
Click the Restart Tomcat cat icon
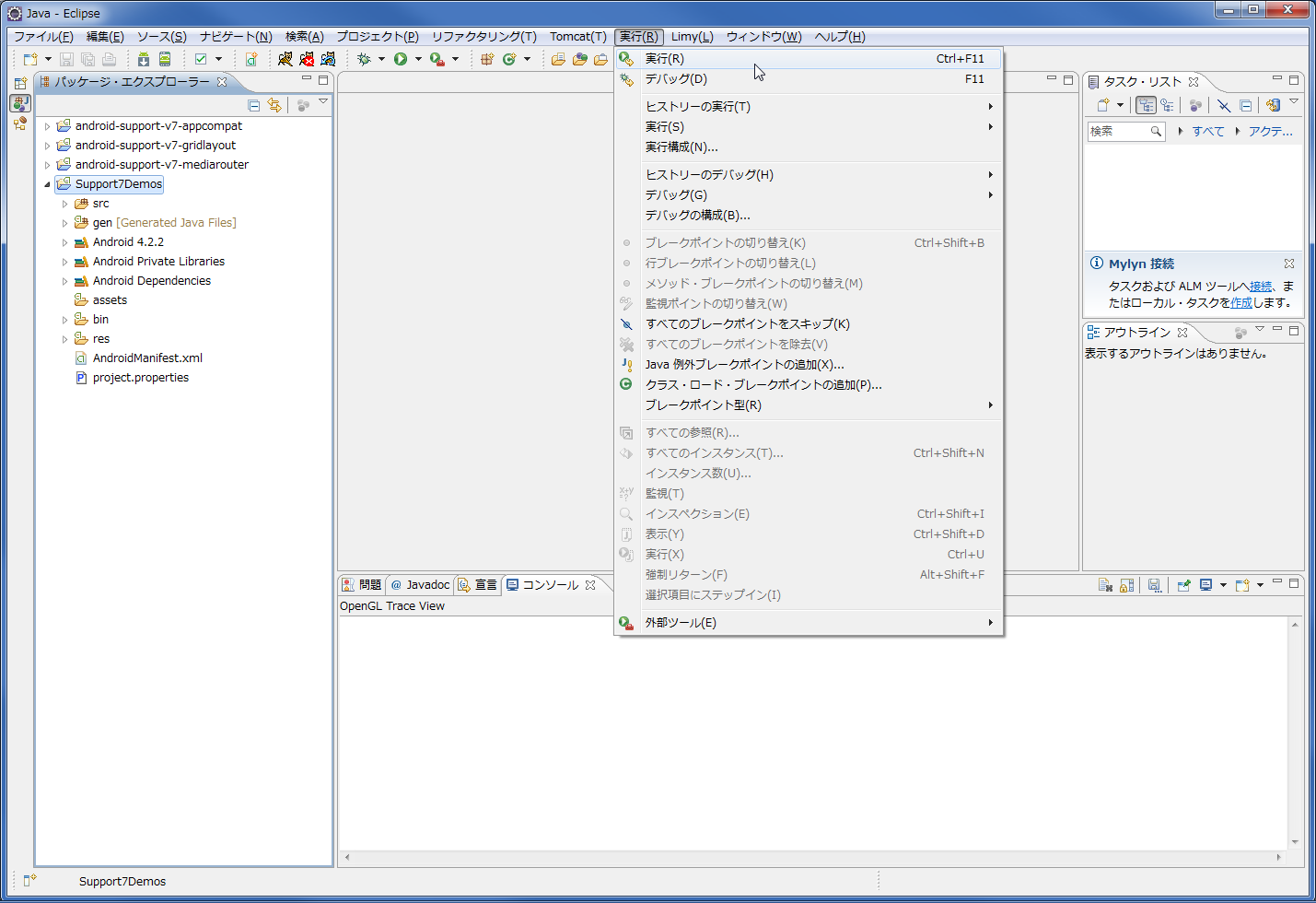point(328,59)
